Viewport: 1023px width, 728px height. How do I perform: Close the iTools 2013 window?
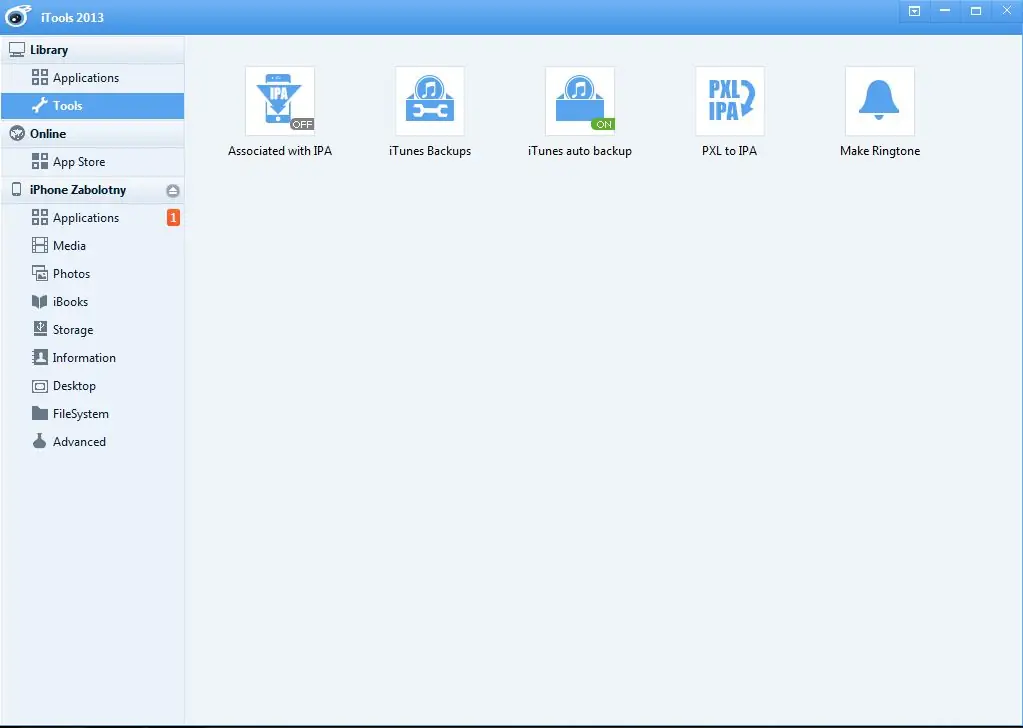coord(1007,11)
